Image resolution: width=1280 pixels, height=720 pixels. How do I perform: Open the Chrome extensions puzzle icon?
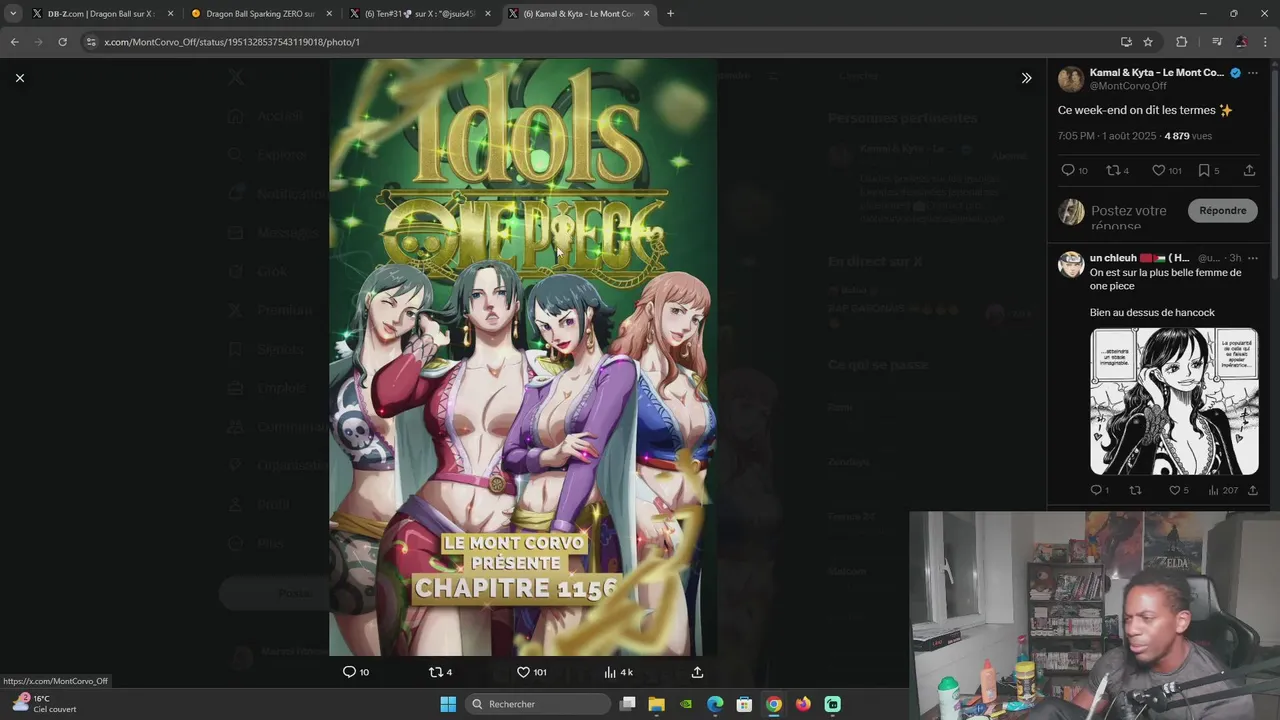[x=1181, y=42]
